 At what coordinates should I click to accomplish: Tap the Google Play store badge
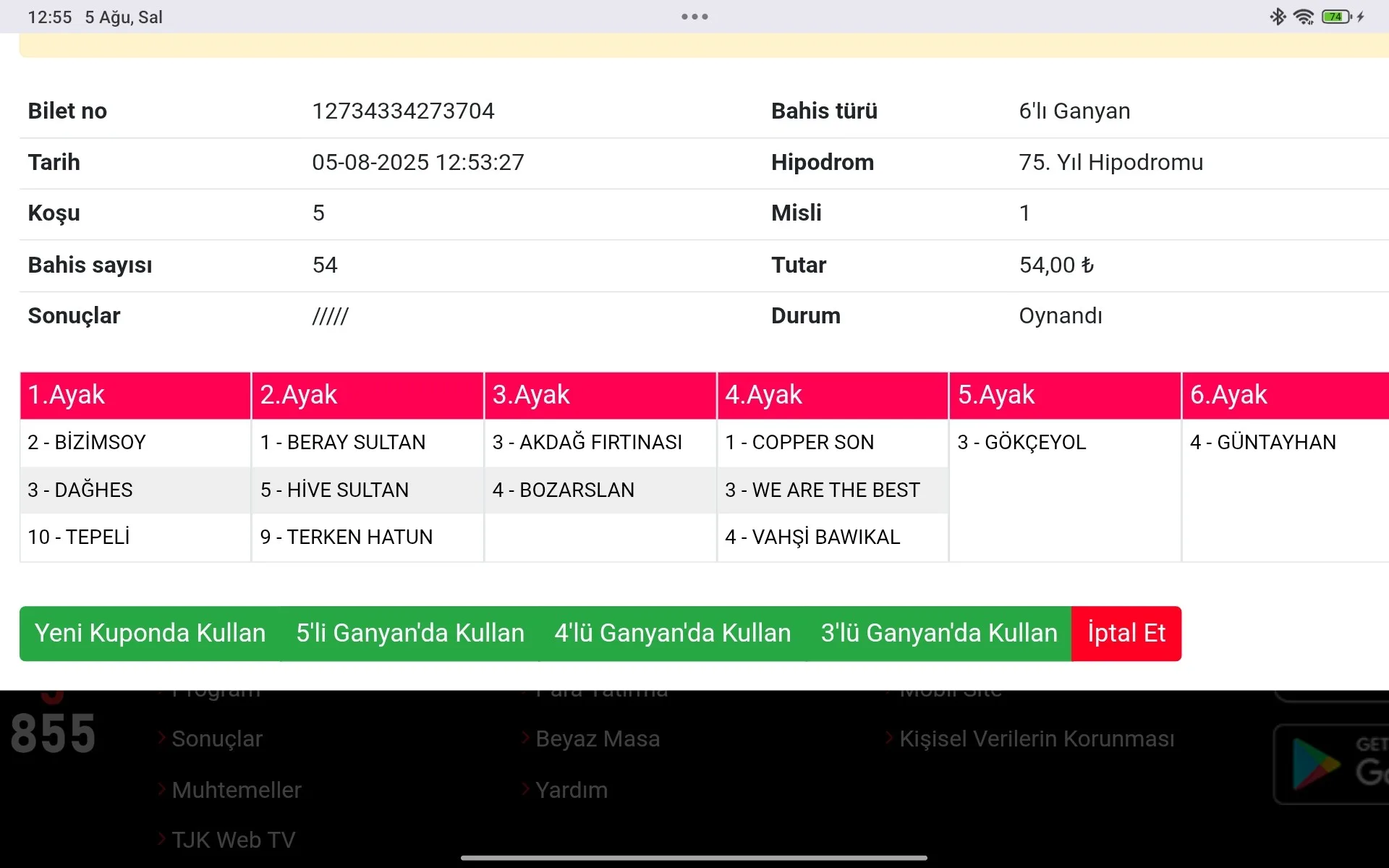click(x=1331, y=764)
